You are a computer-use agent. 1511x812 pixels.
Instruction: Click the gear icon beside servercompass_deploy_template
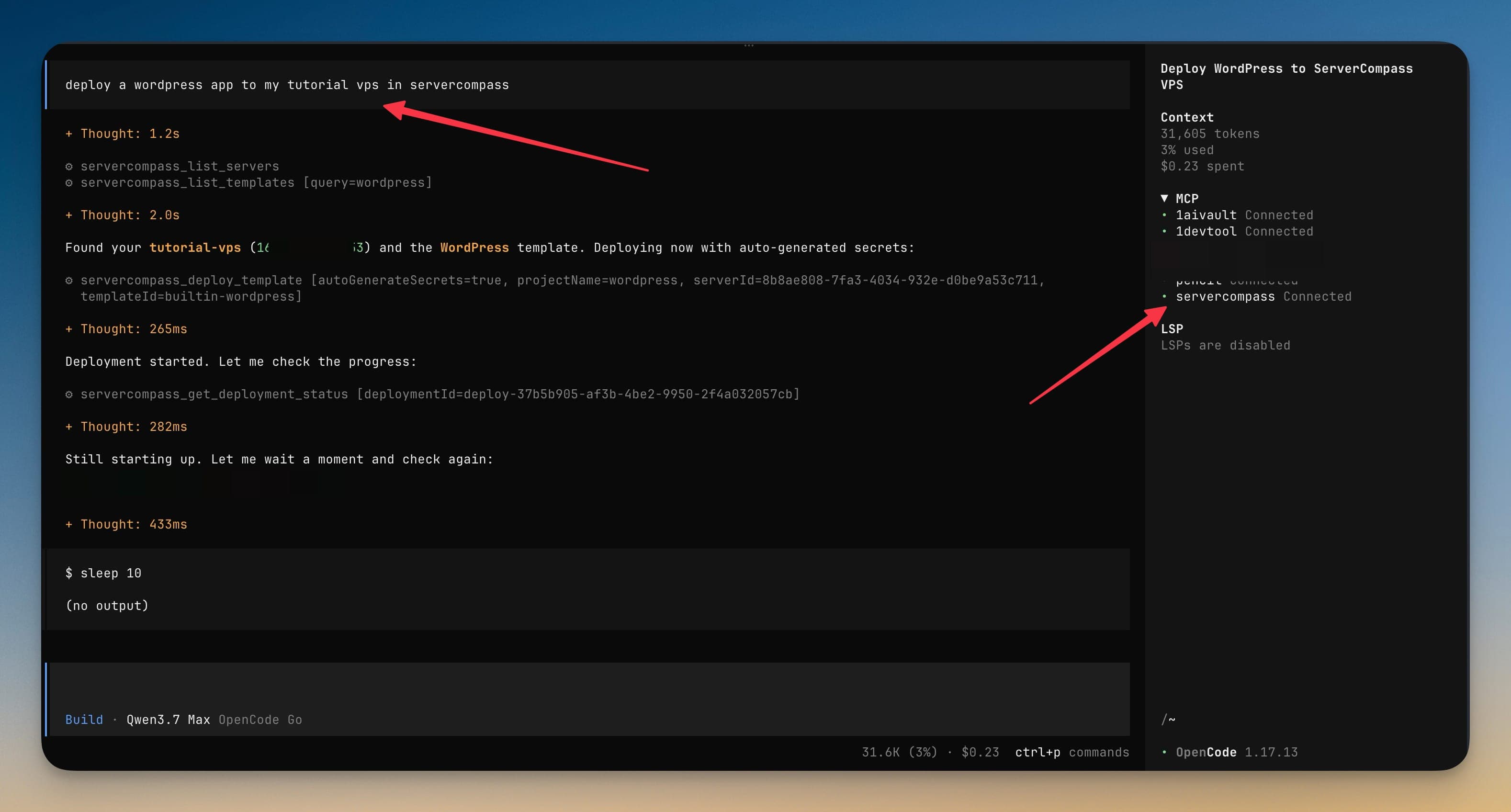pyautogui.click(x=69, y=281)
